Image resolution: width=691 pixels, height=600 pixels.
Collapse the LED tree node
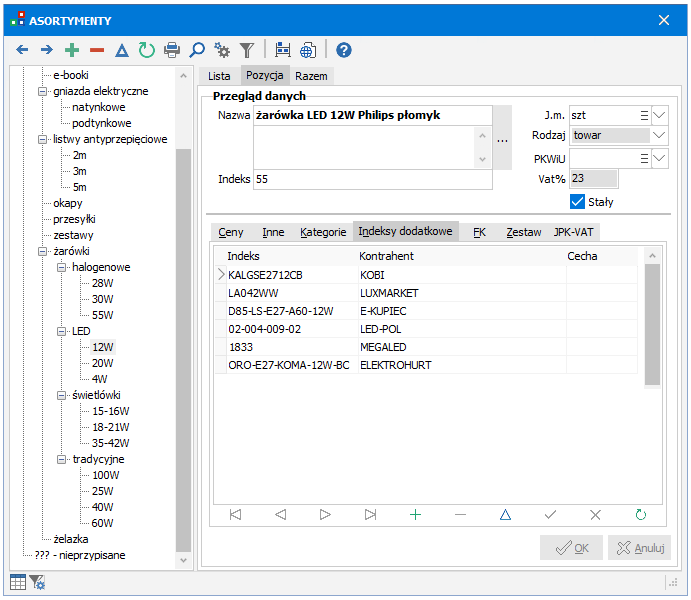point(62,331)
